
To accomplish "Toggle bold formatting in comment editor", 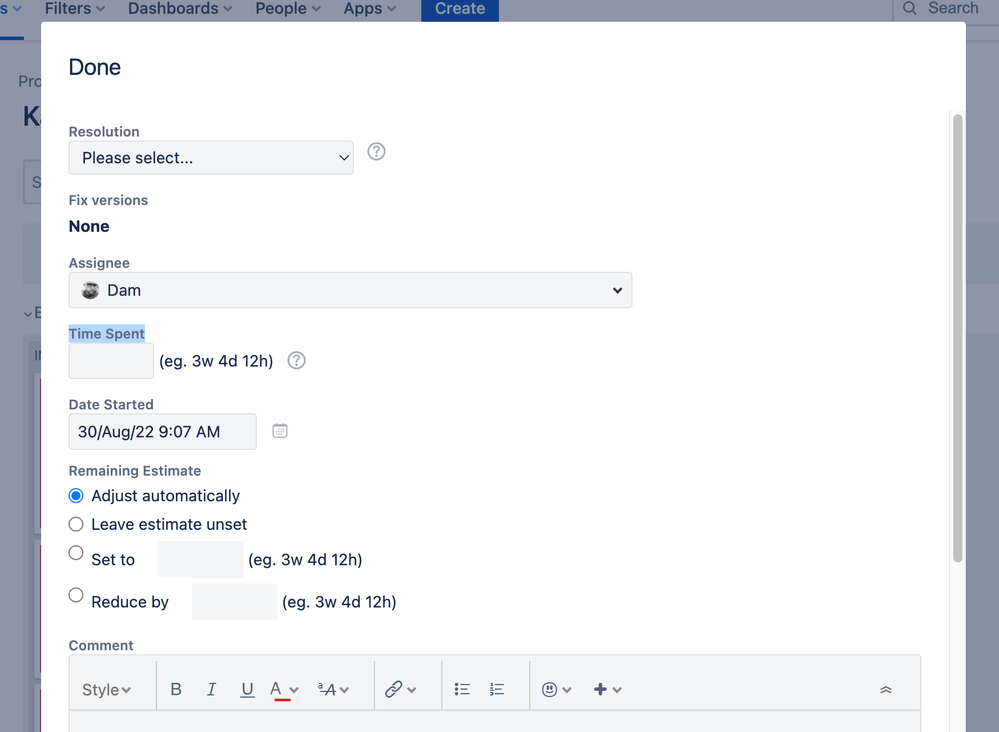I will point(176,689).
